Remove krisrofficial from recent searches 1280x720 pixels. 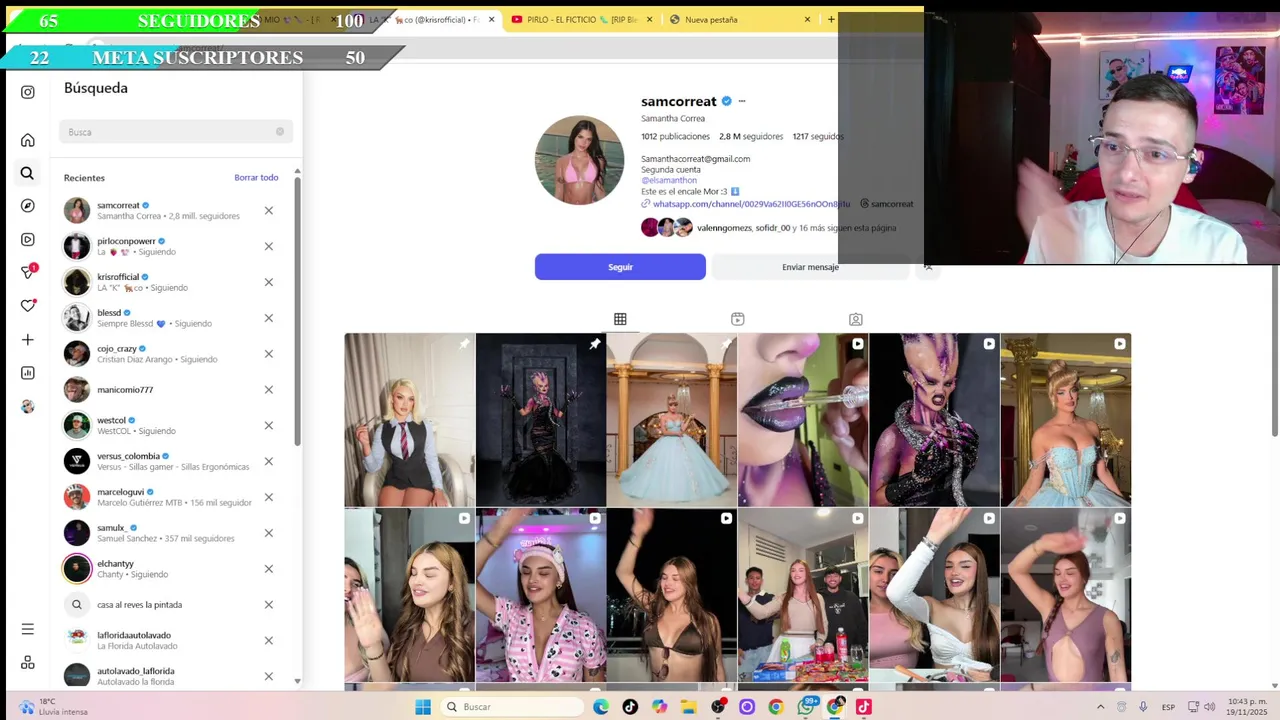[x=268, y=282]
